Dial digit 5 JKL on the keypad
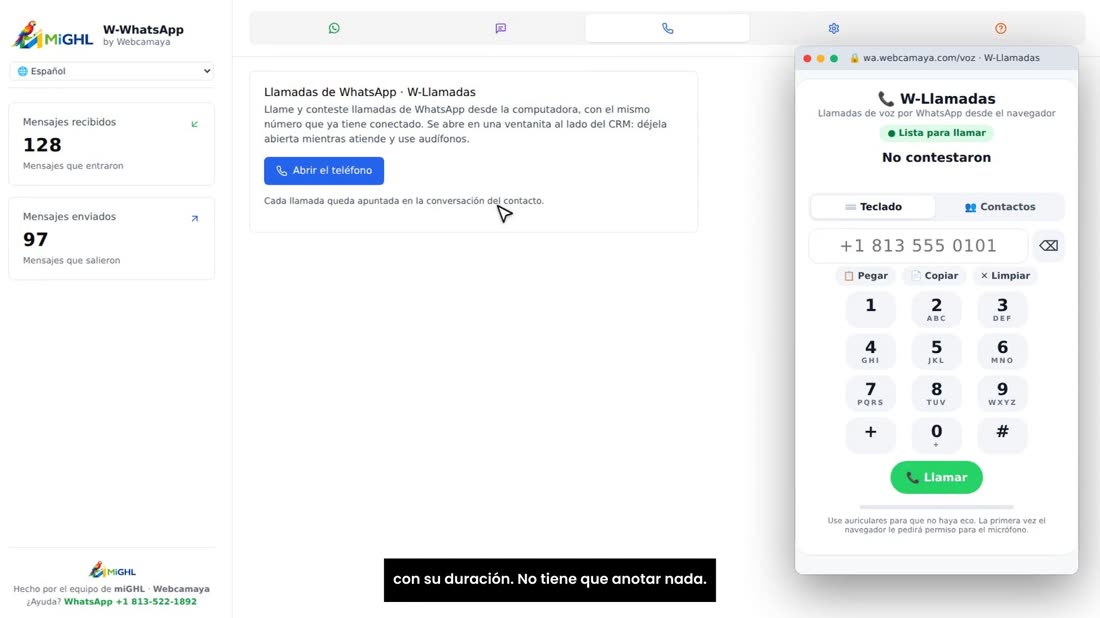This screenshot has width=1100, height=618. (x=937, y=351)
